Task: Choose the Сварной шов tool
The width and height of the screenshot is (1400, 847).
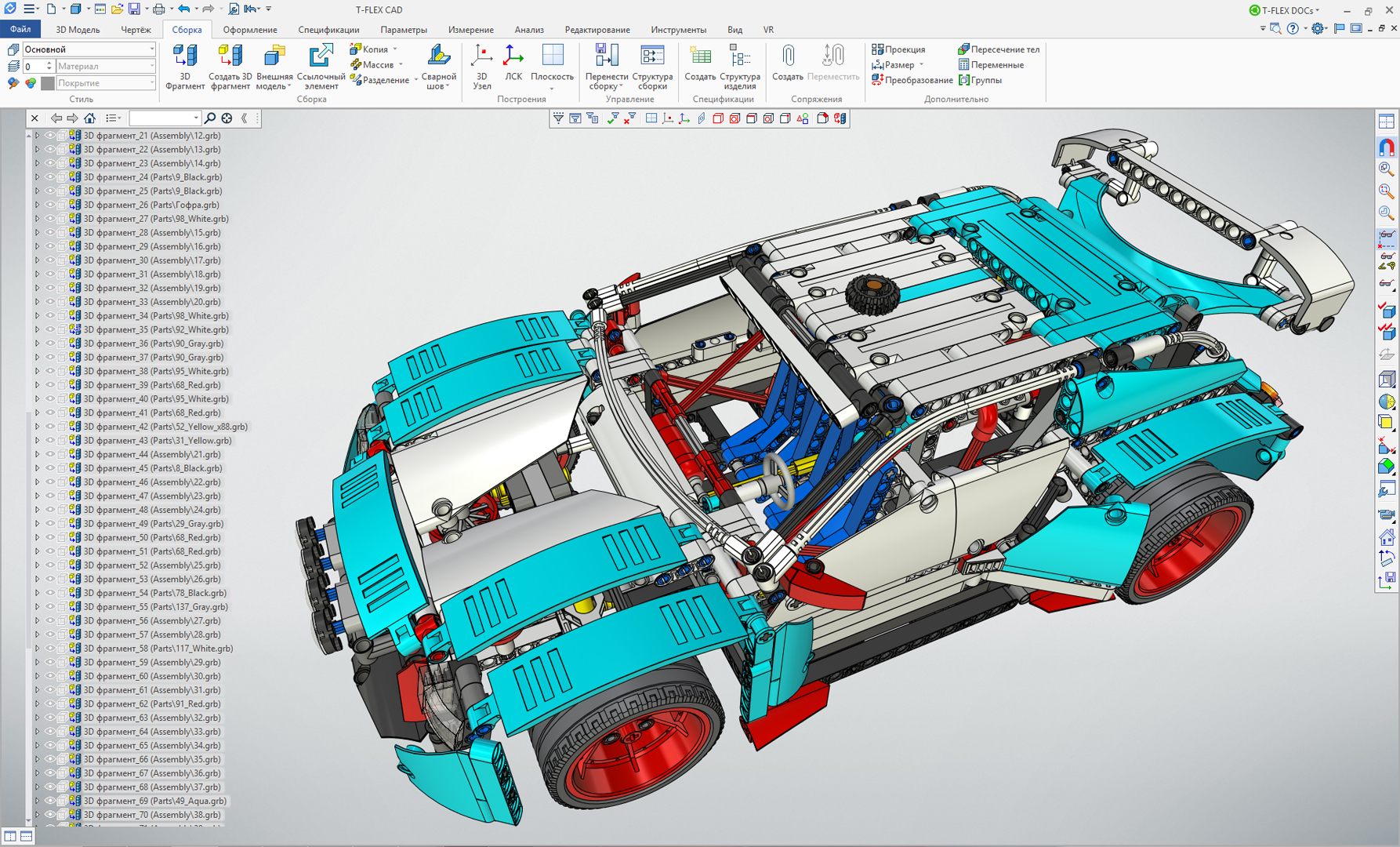Action: tap(438, 67)
